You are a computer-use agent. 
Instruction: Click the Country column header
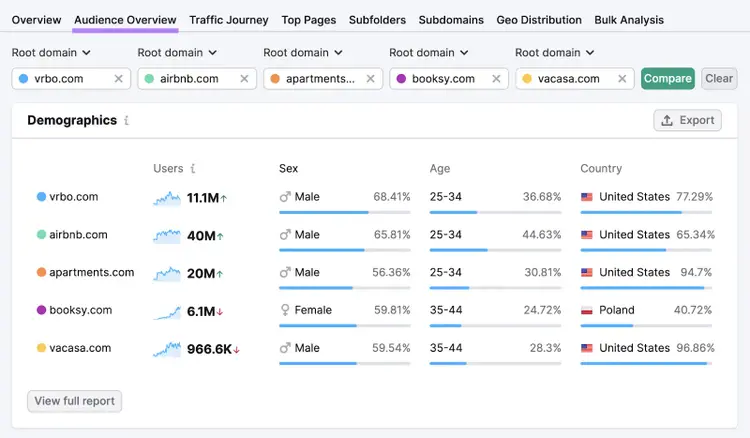coord(601,168)
